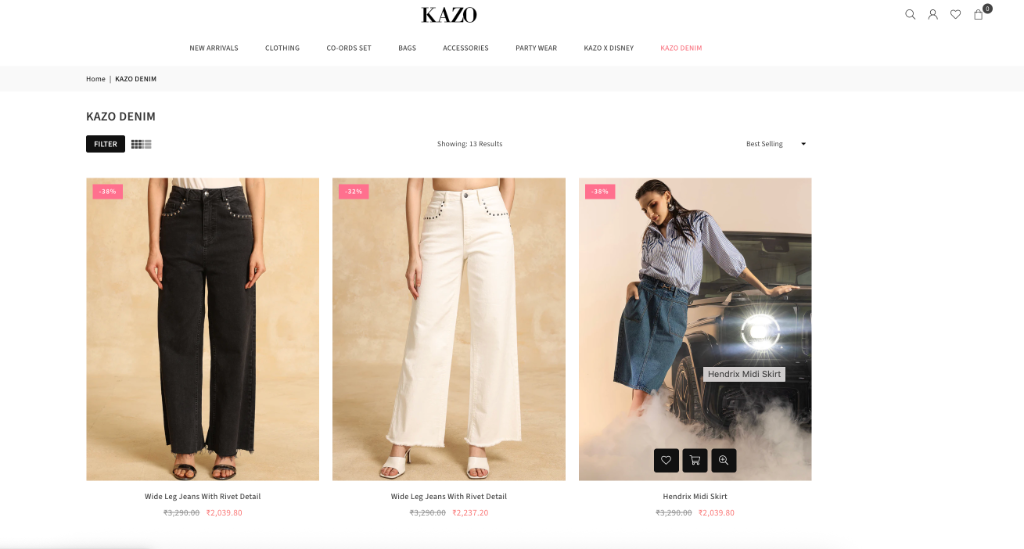Quick view Hendrix Midi Skirt zoom icon
1024x549 pixels.
pos(724,460)
